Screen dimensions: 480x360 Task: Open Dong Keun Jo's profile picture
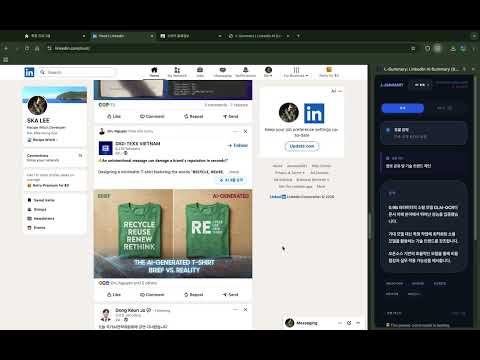(106, 315)
